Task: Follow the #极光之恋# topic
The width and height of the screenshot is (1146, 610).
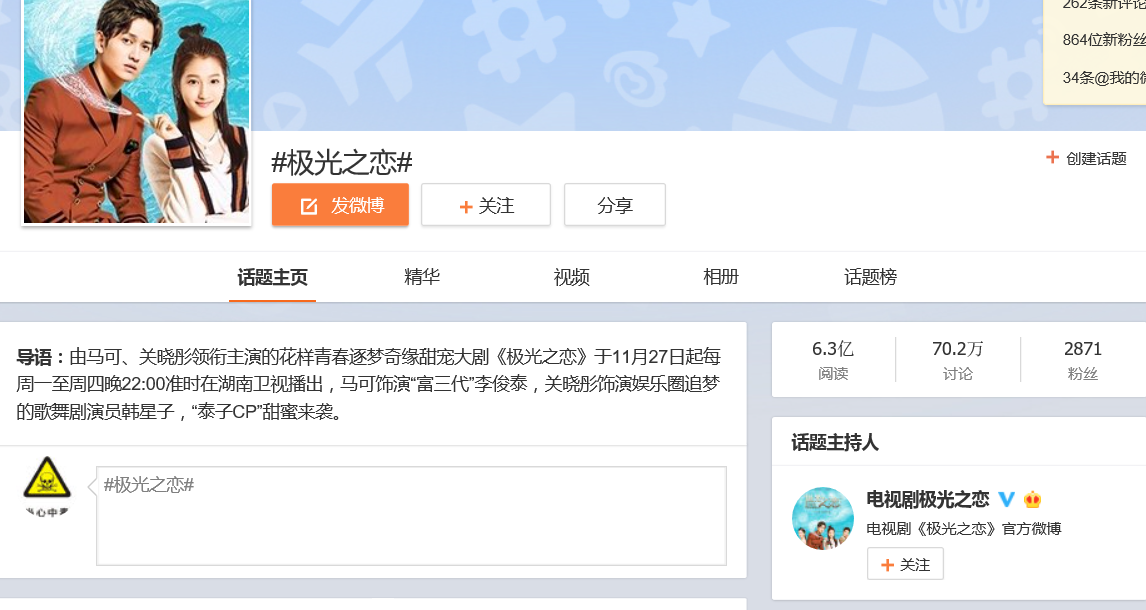Action: (x=485, y=205)
